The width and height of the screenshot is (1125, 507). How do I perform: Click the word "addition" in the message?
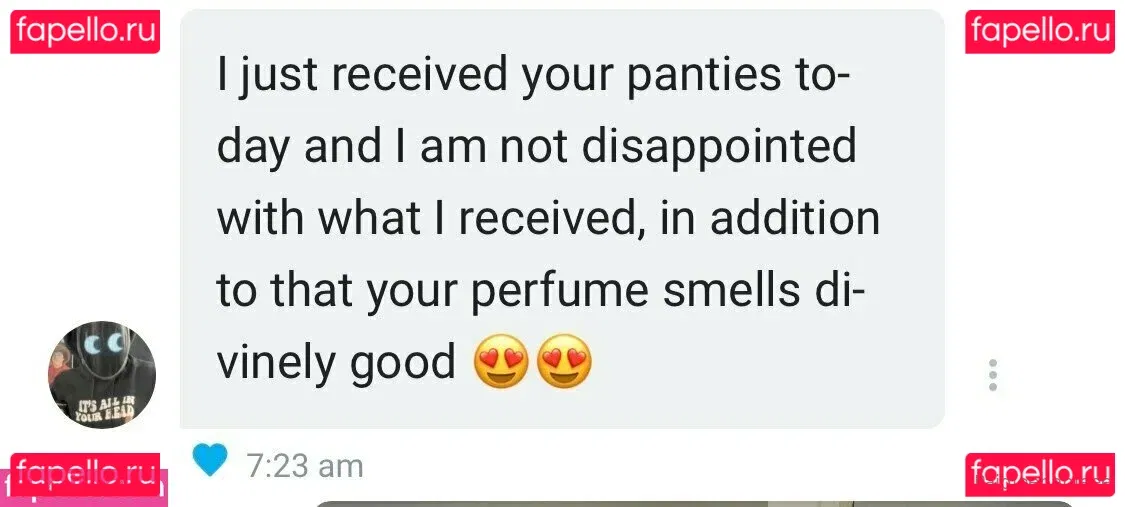[x=795, y=219]
